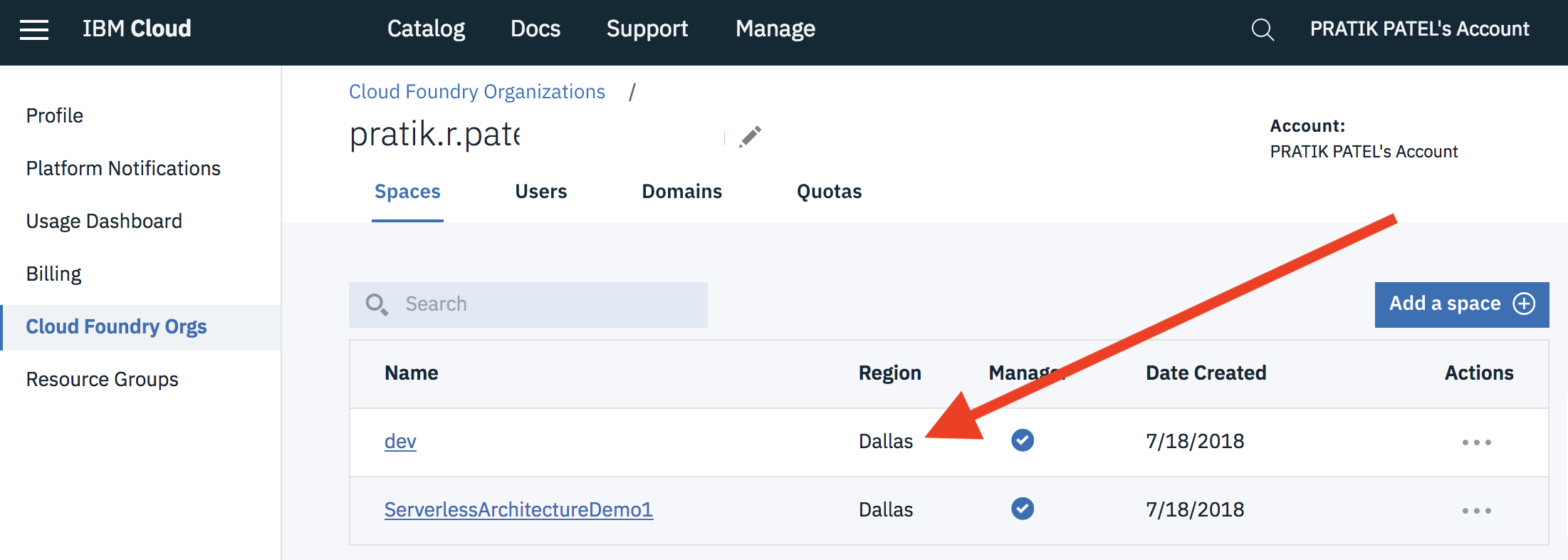Open the hamburger navigation menu
The image size is (1568, 560).
34,30
